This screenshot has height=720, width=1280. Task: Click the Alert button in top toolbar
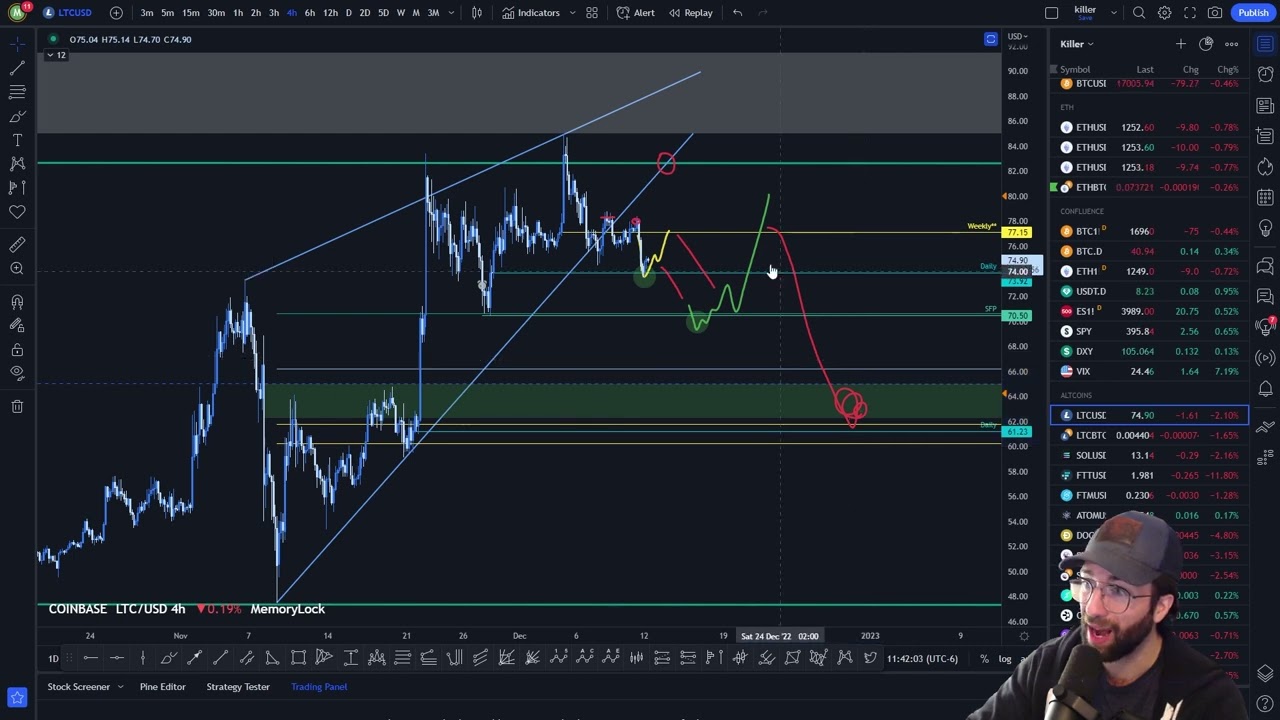tap(635, 13)
